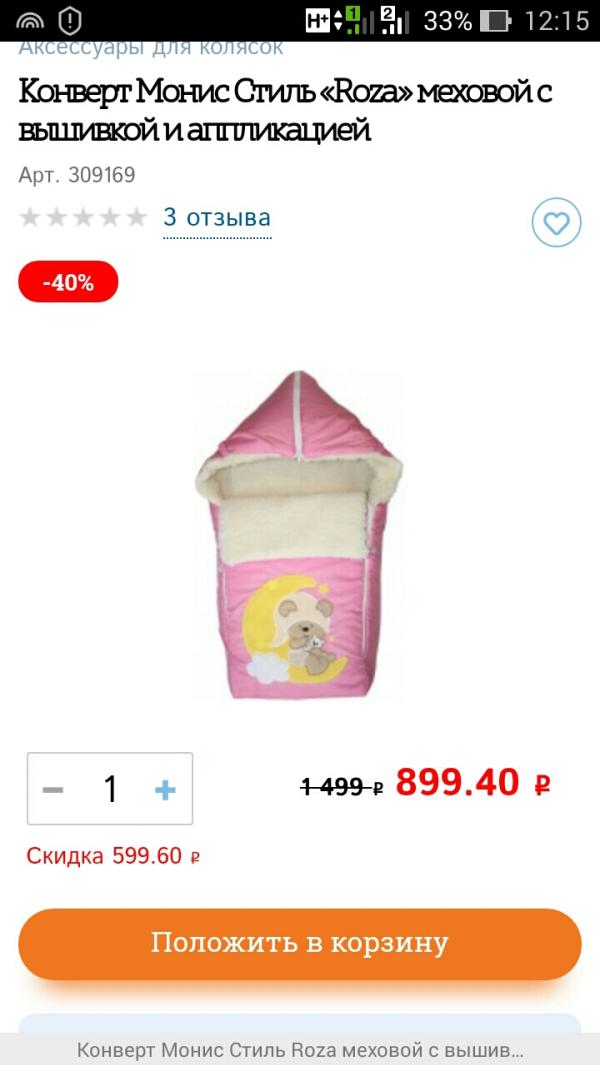Tap the SIM 2 signal strength icon
The height and width of the screenshot is (1065, 600).
394,21
